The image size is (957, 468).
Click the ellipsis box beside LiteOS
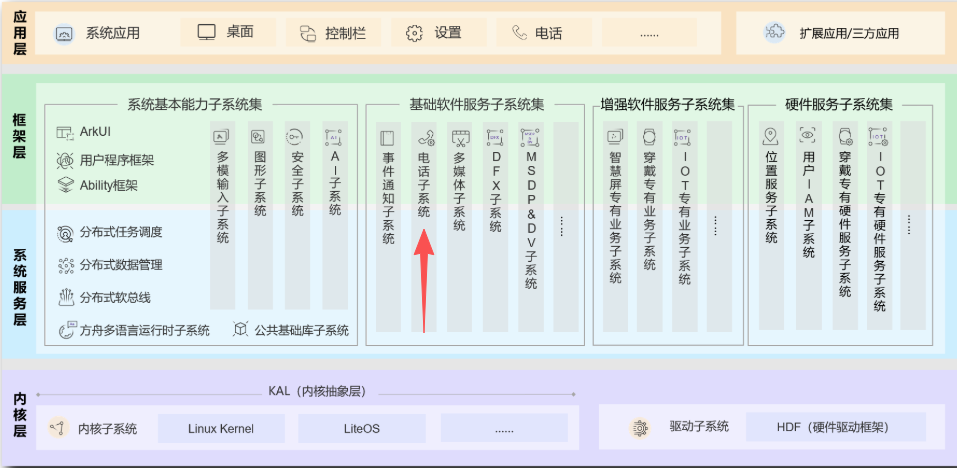(504, 428)
